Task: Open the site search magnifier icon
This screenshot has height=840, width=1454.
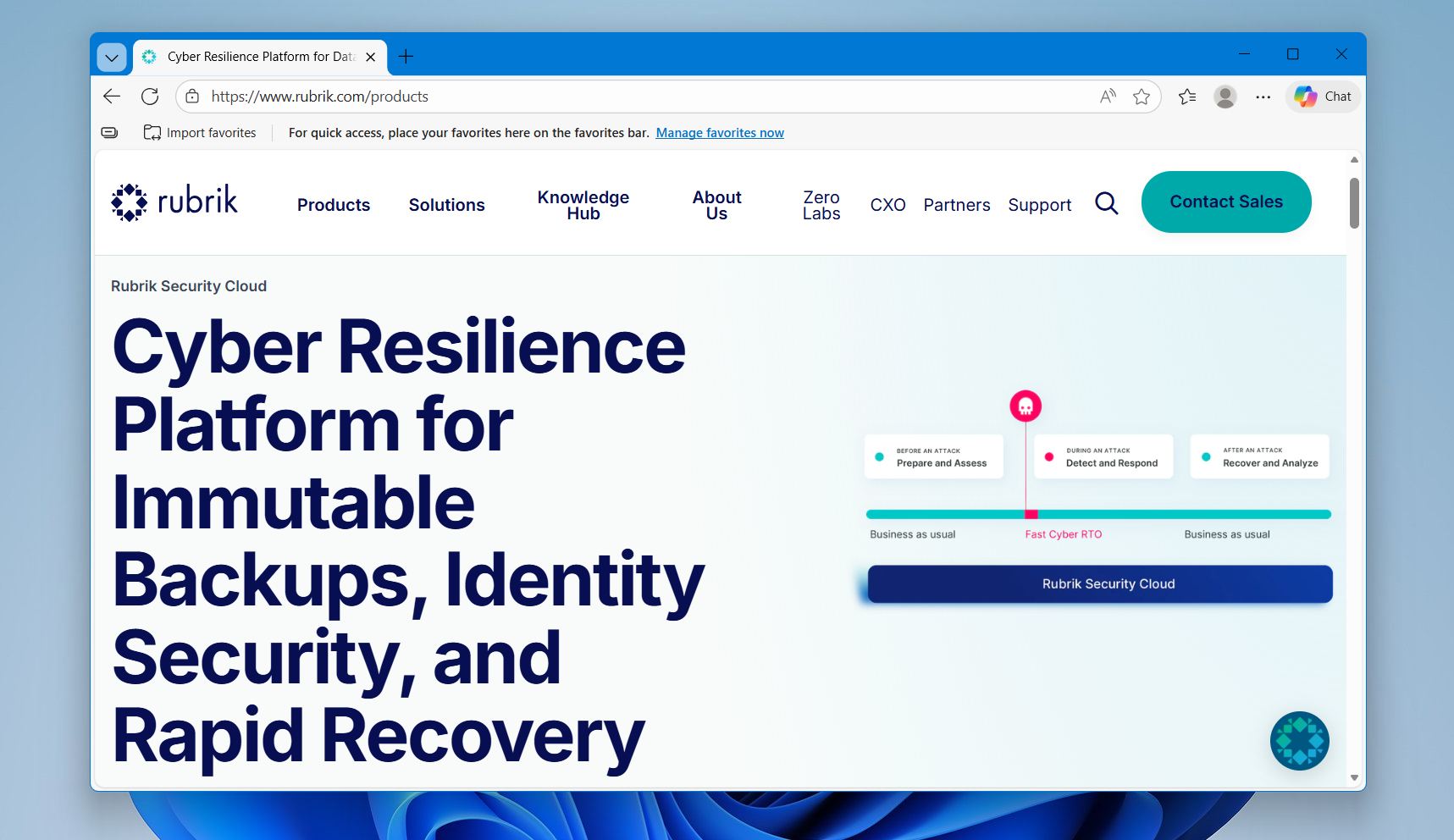Action: coord(1106,203)
